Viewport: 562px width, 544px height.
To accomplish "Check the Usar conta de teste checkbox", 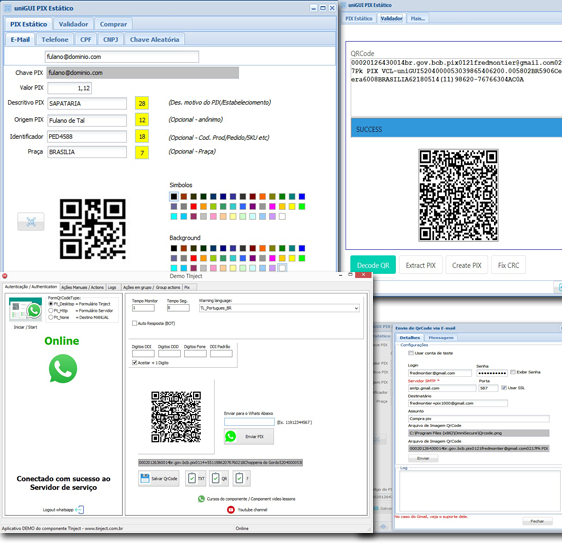I will (x=411, y=353).
